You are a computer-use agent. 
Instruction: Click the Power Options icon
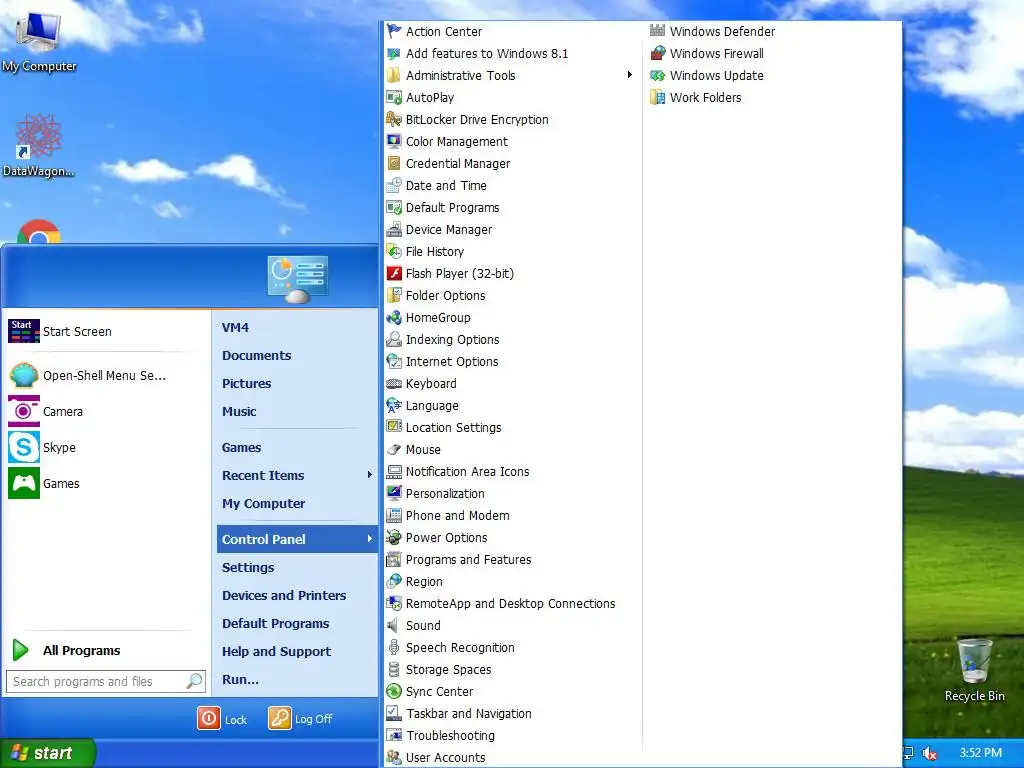tap(394, 537)
